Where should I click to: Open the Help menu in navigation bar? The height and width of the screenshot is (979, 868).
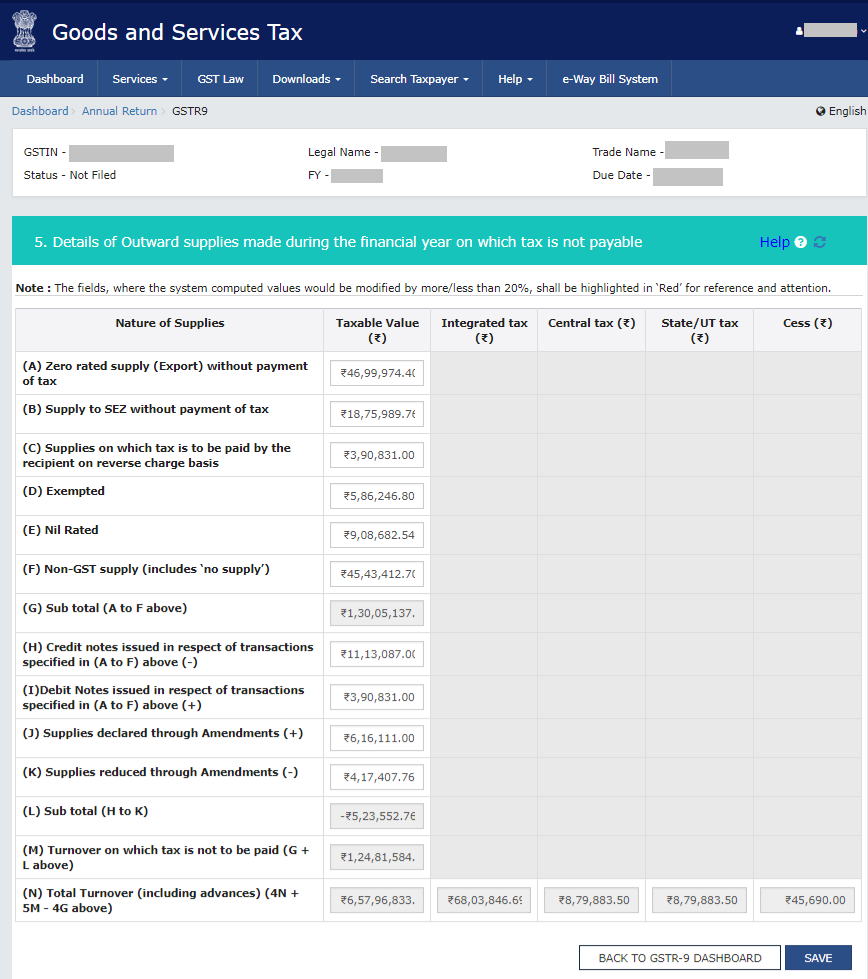(515, 79)
